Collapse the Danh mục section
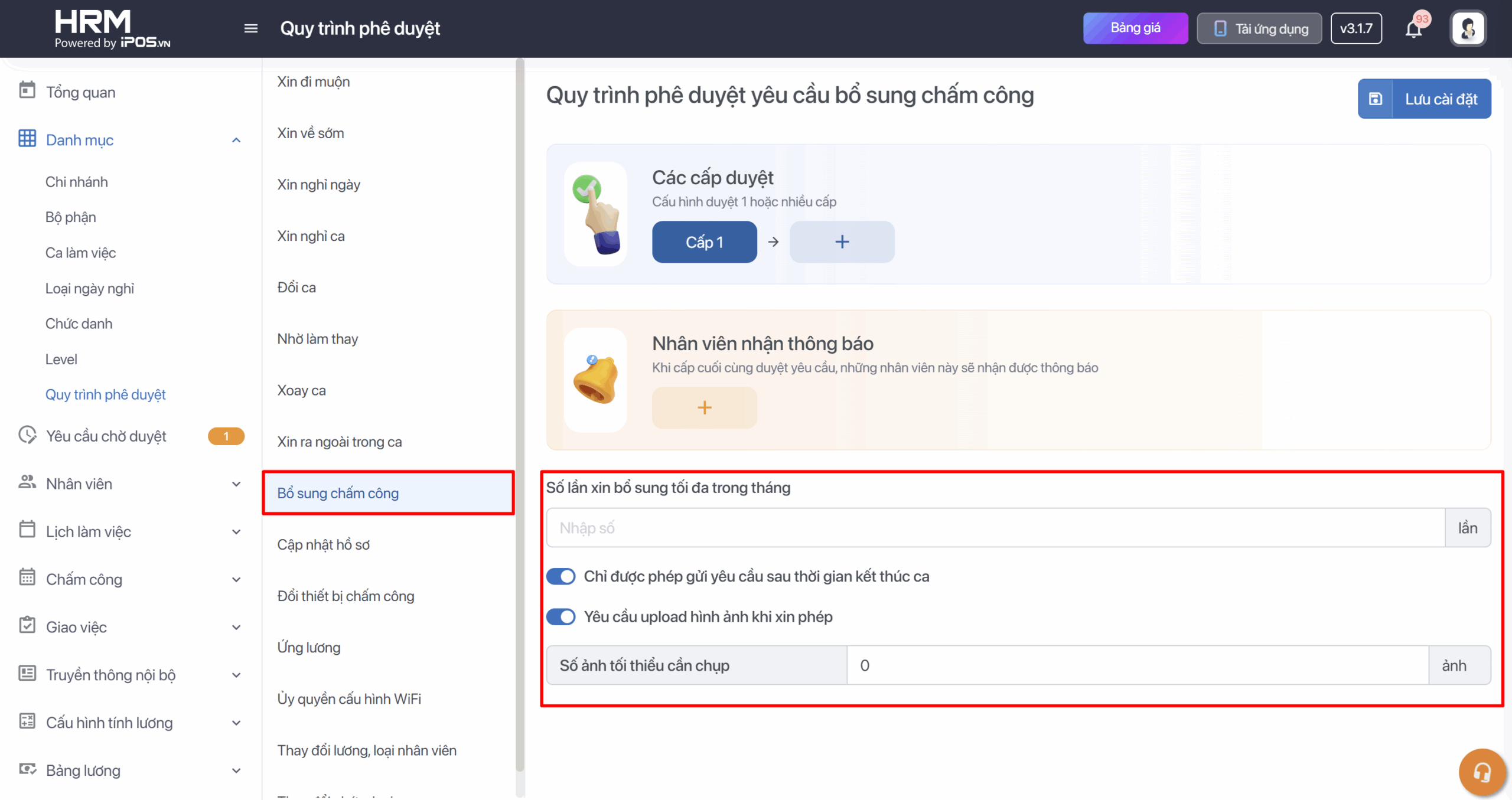This screenshot has height=800, width=1512. pos(236,140)
